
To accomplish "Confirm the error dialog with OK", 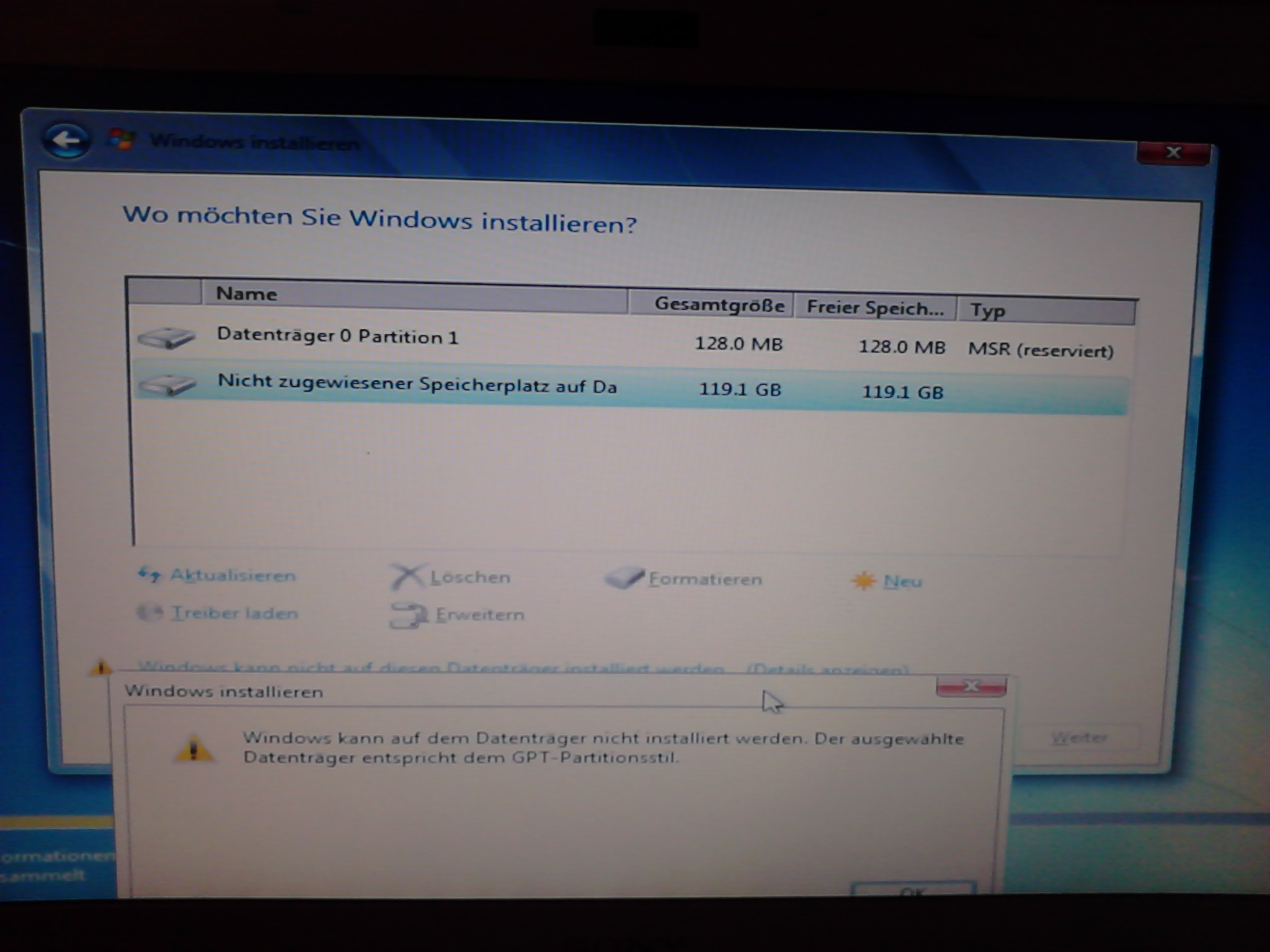I will (913, 890).
